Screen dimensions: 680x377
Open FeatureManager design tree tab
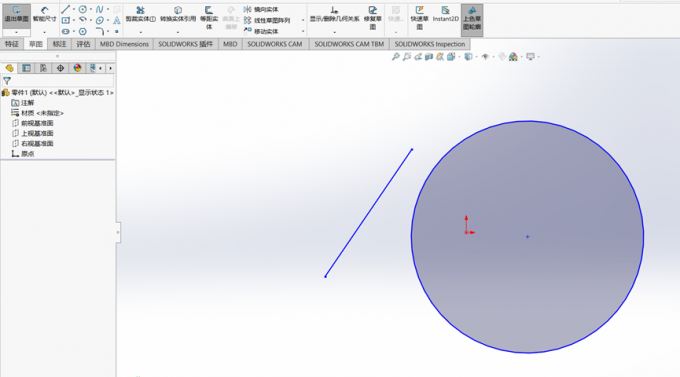pos(10,68)
